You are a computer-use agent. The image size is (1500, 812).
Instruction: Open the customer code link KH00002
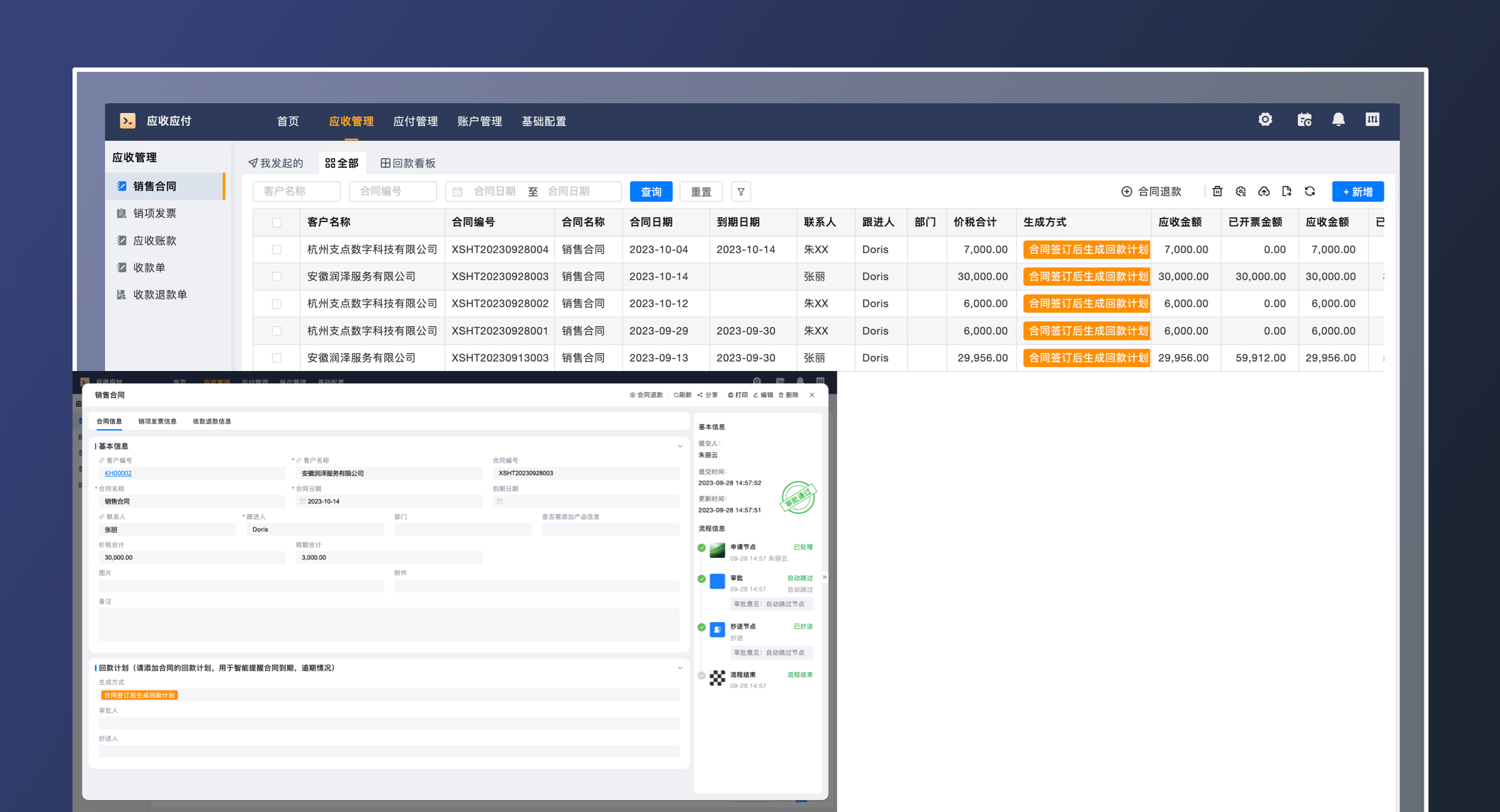(x=118, y=473)
